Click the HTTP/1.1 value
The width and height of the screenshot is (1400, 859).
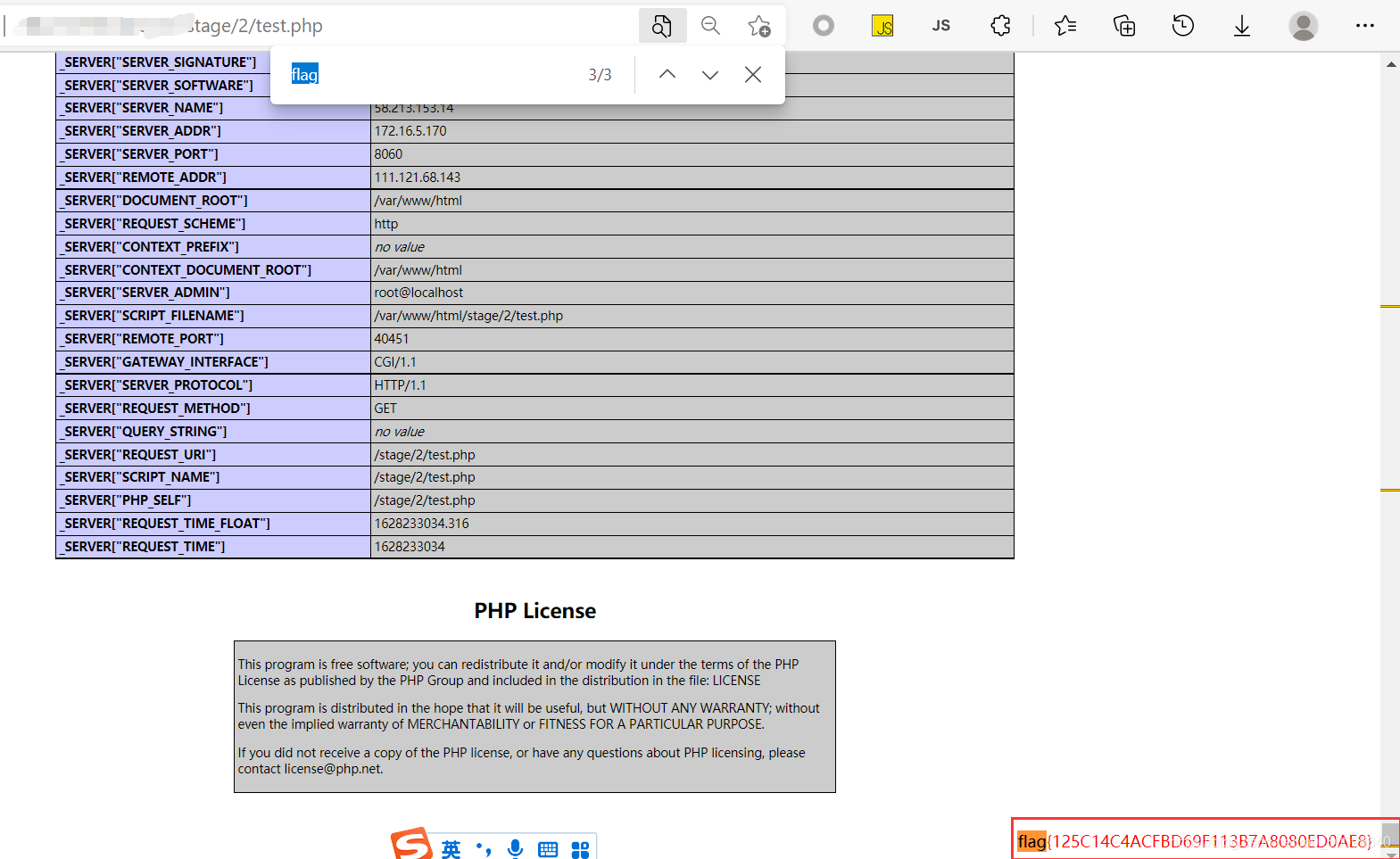[400, 385]
